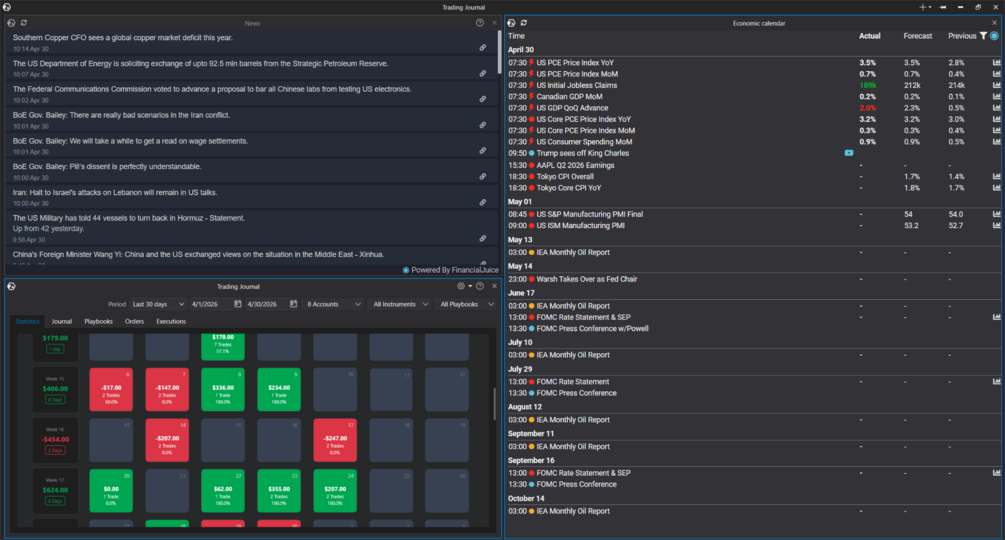Refresh the News panel
This screenshot has height=540, width=1005.
[24, 23]
